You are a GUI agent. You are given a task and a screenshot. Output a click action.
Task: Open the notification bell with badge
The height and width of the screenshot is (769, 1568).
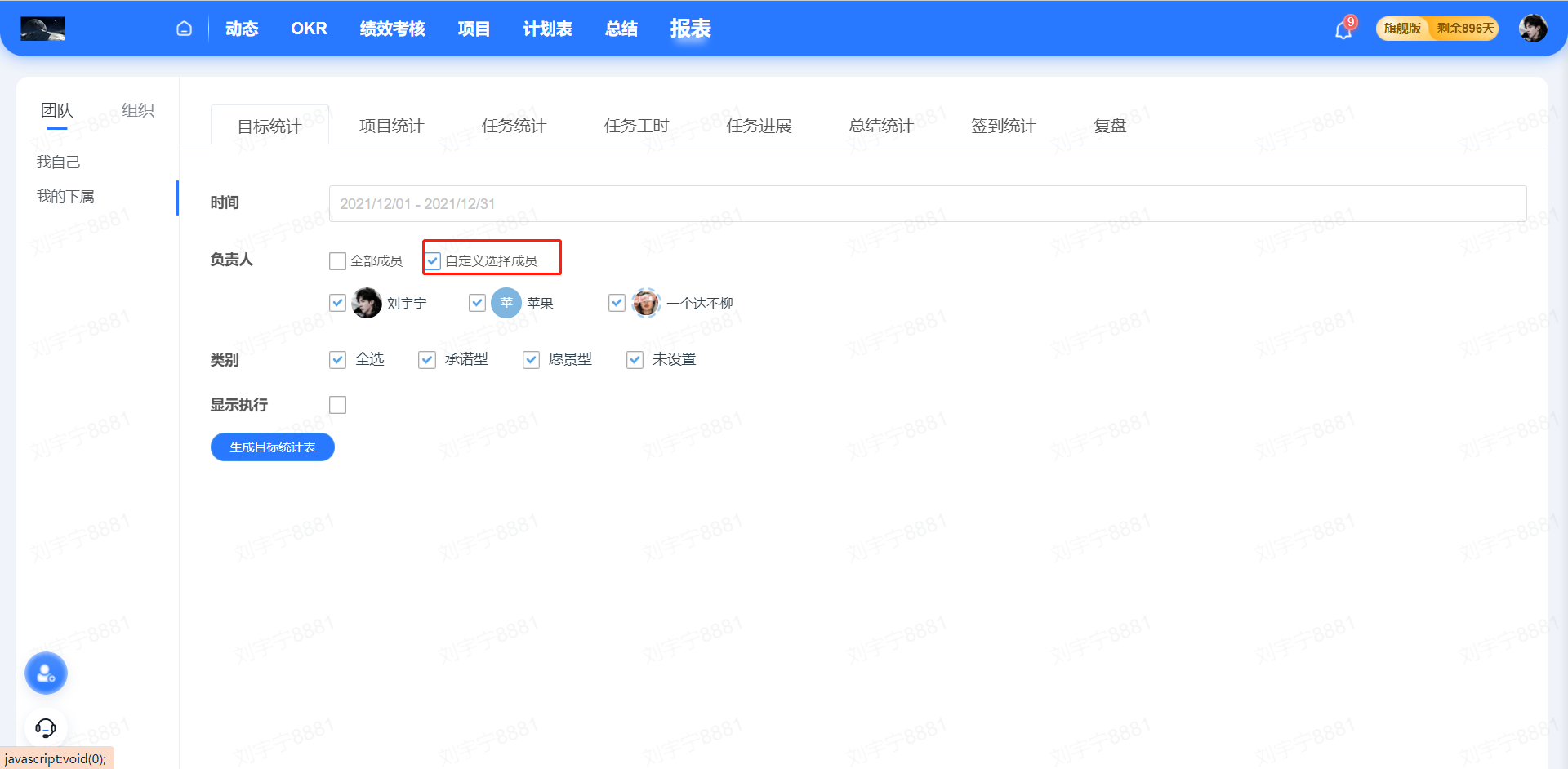point(1343,30)
